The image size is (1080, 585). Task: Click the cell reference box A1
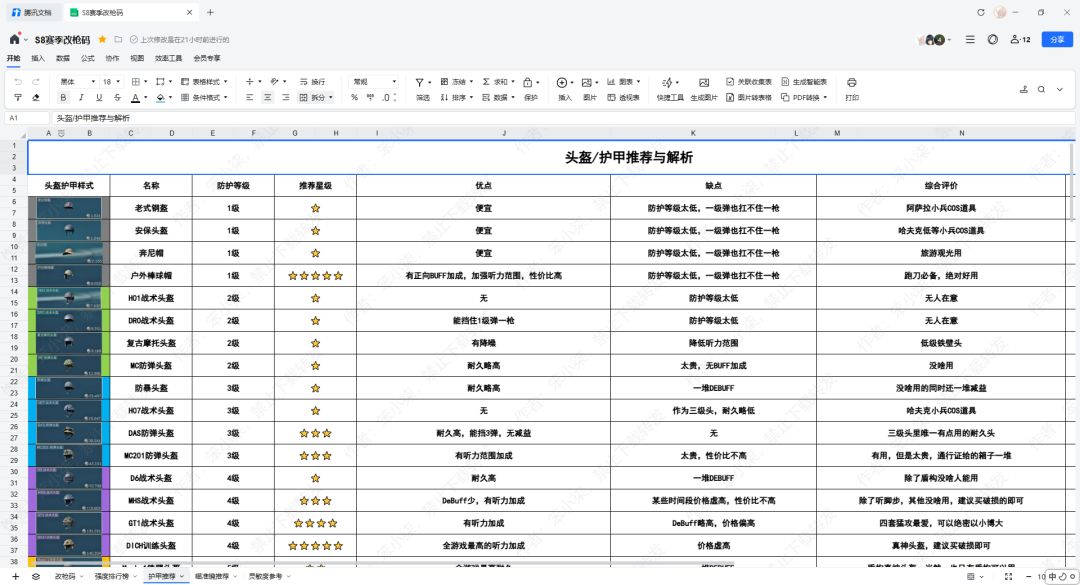point(27,118)
